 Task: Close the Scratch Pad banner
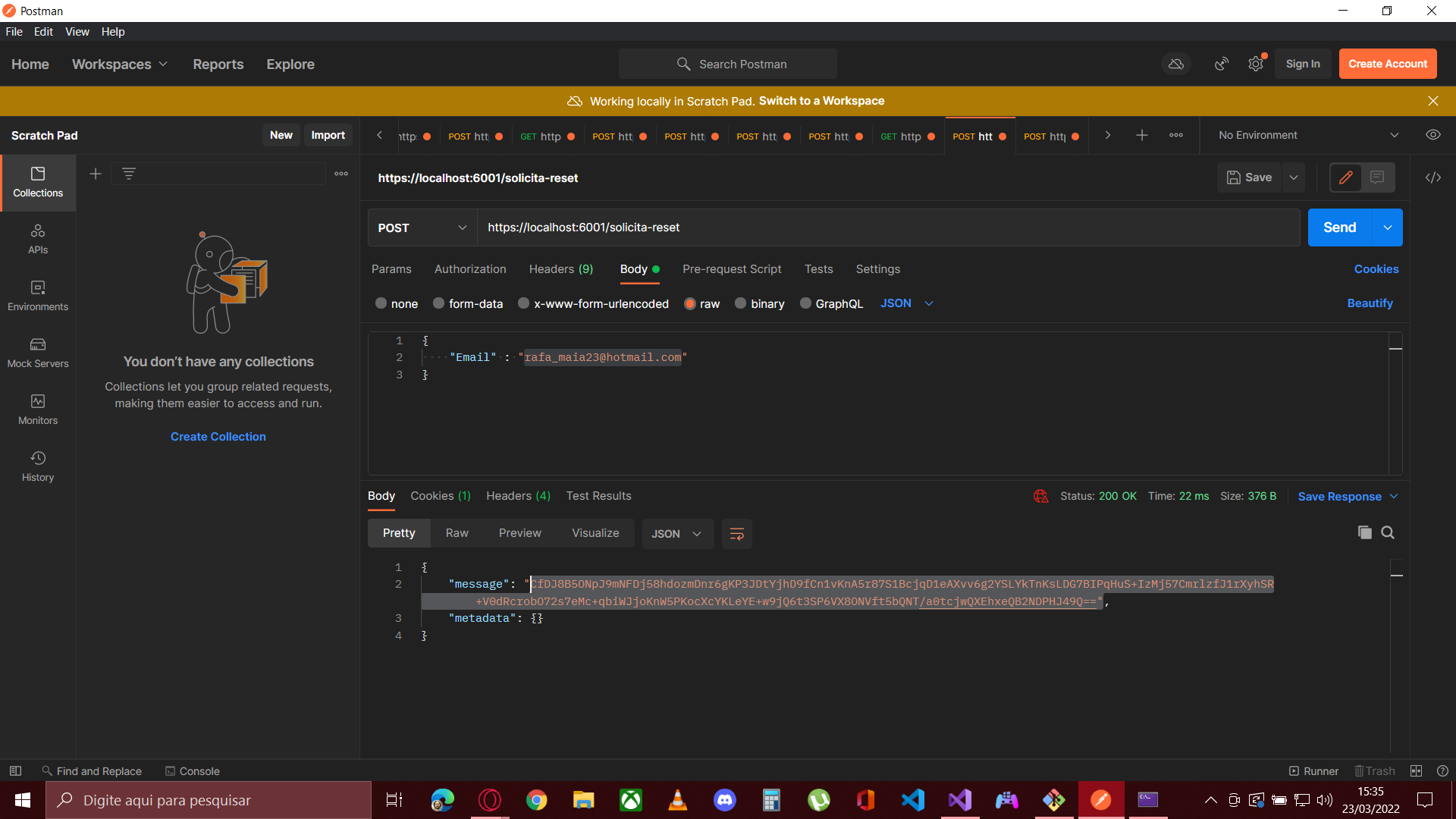(1433, 101)
